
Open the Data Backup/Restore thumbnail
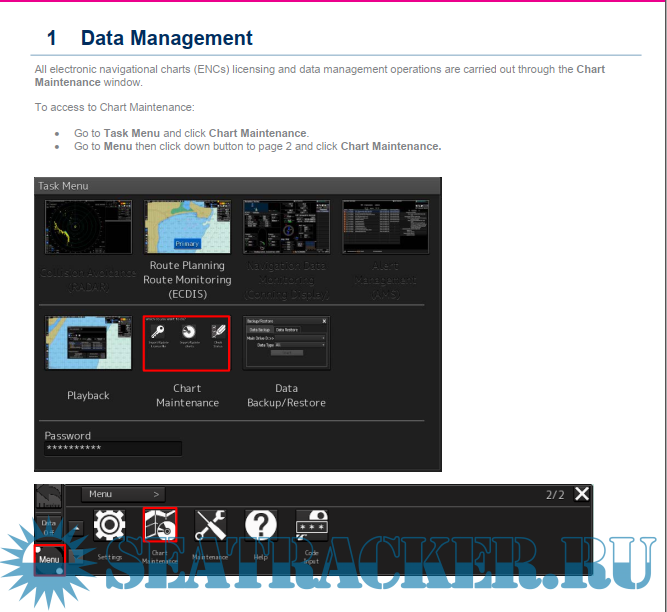(287, 343)
